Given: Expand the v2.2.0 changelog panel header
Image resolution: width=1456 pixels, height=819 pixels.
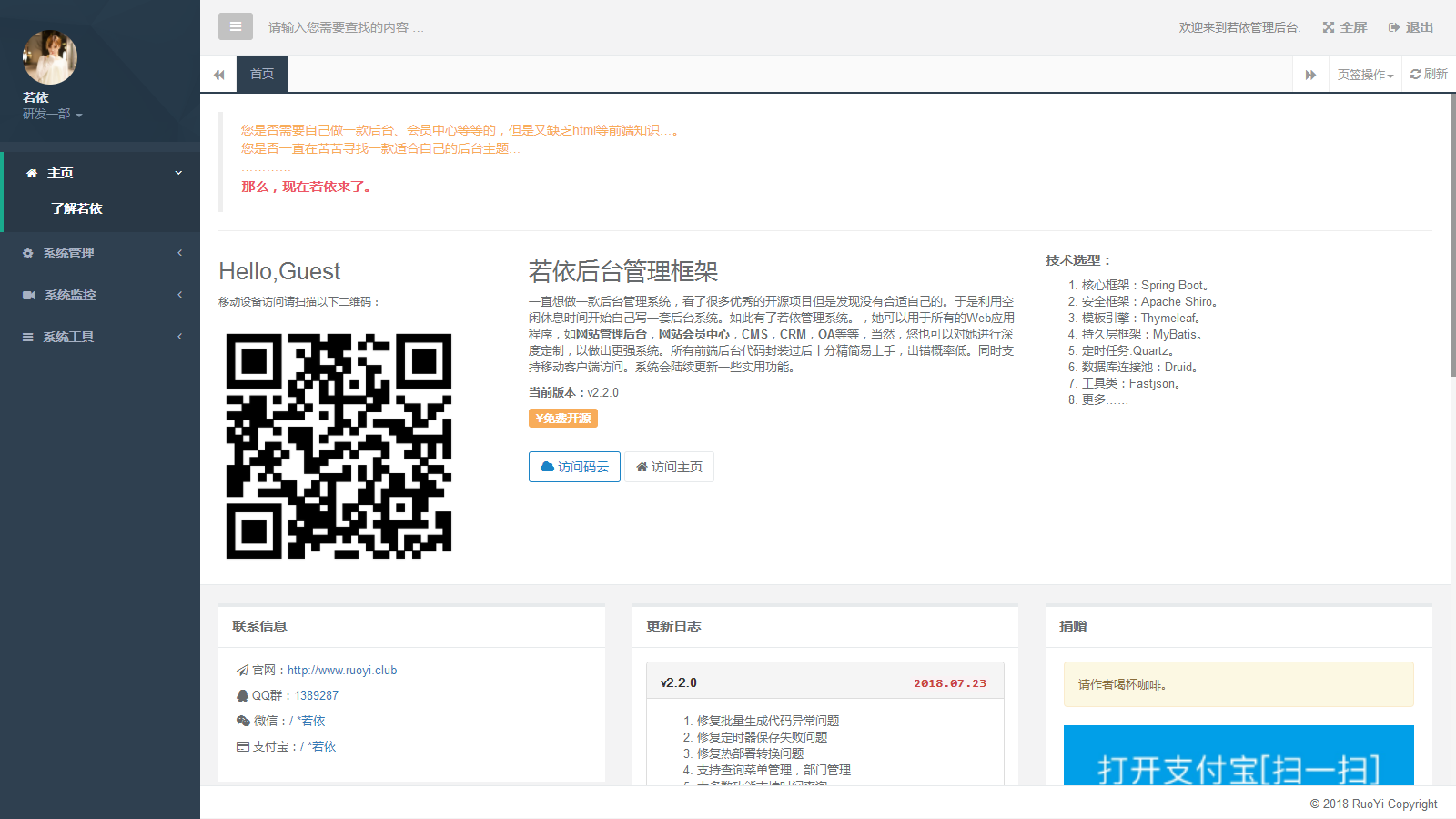Looking at the screenshot, I should (825, 682).
